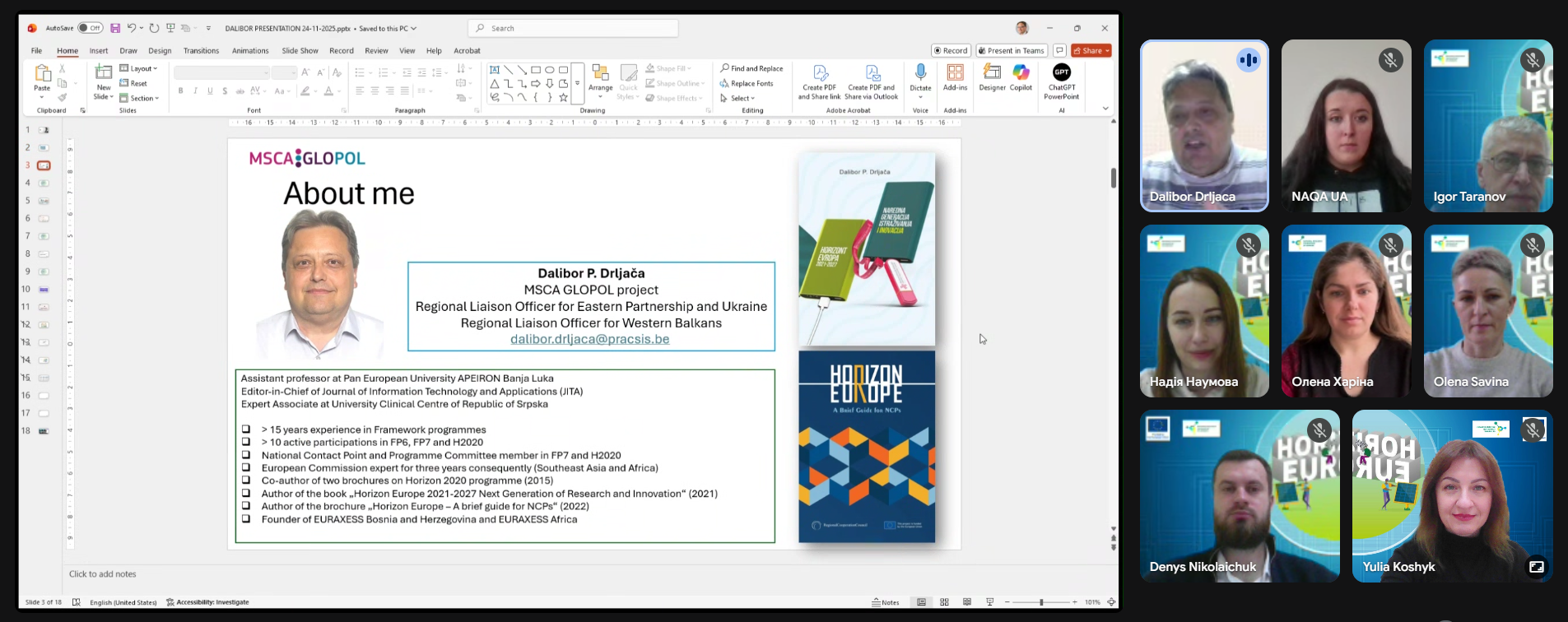This screenshot has height=622, width=1568.
Task: Click the dalibor.drljaca@pracsis.be email link
Action: click(x=589, y=339)
